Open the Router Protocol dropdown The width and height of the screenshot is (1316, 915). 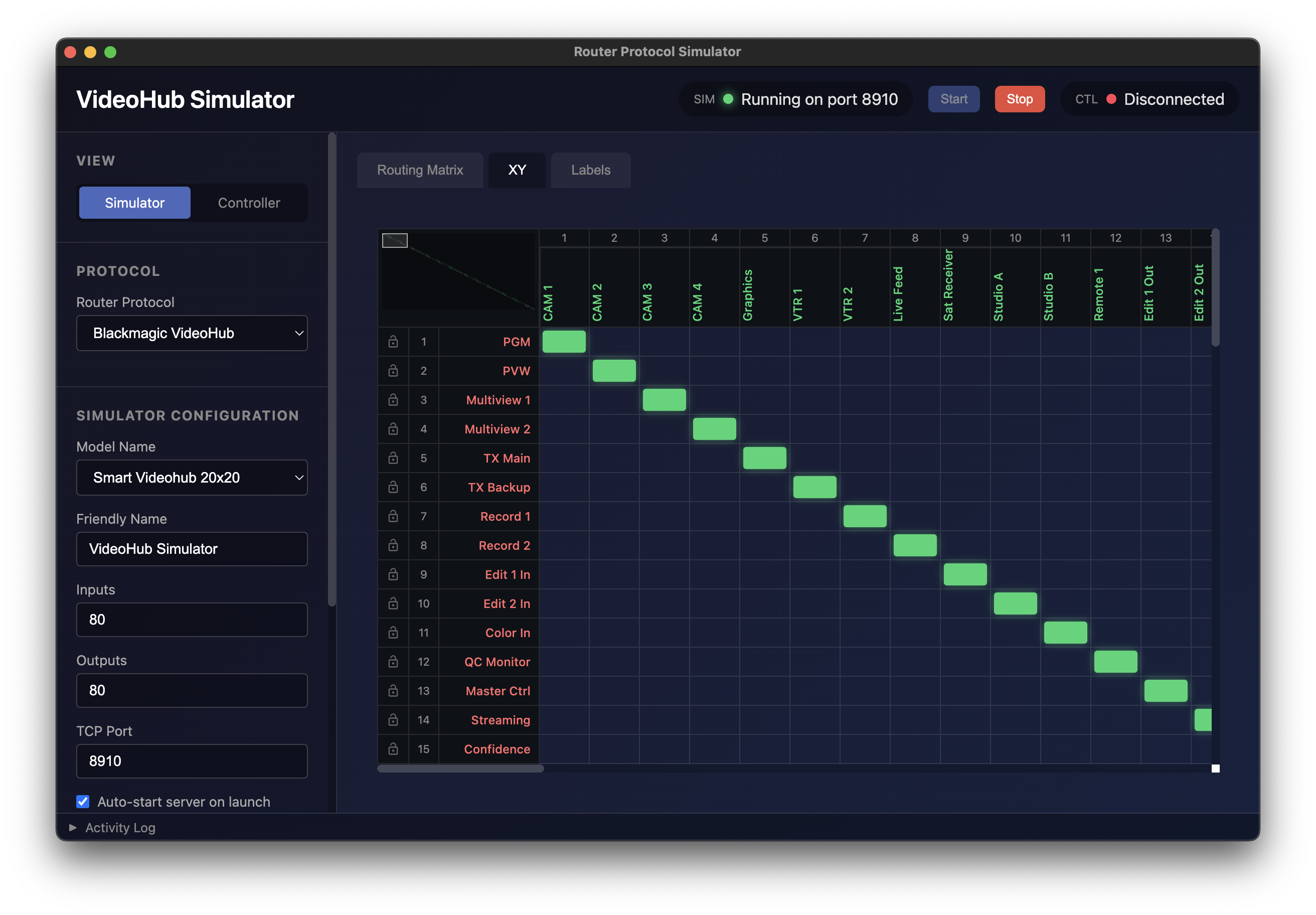[x=192, y=333]
